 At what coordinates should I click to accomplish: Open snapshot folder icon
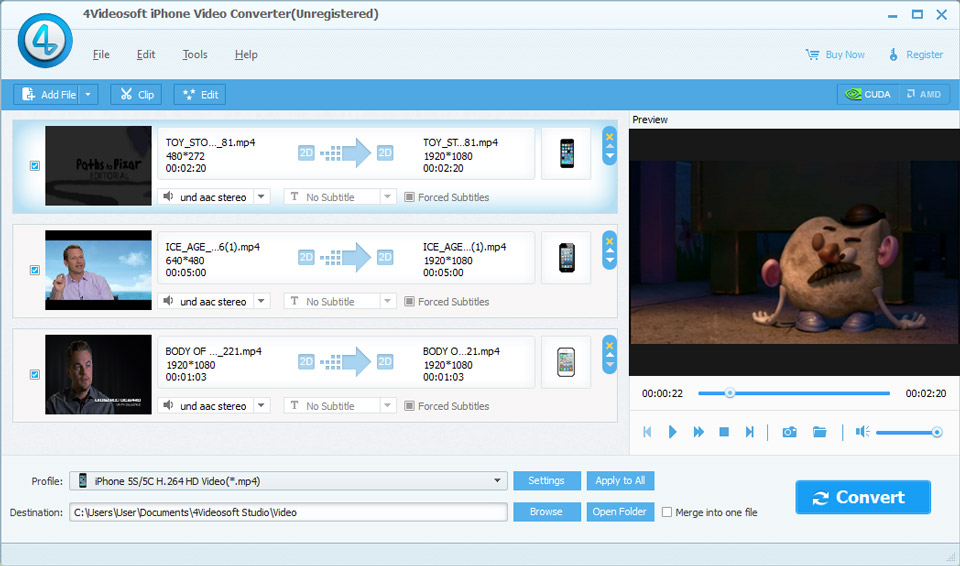819,432
